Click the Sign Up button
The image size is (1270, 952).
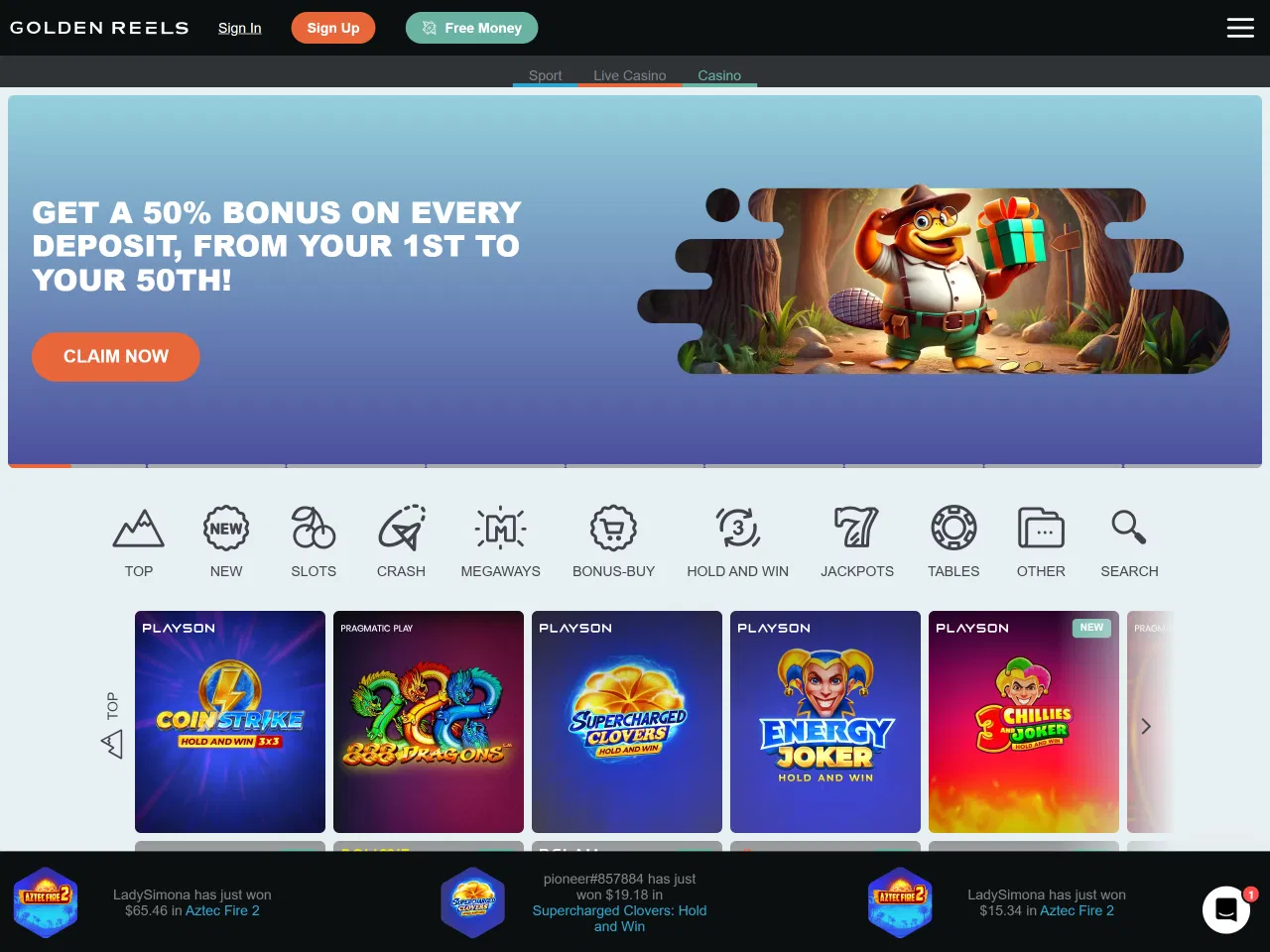tap(333, 28)
